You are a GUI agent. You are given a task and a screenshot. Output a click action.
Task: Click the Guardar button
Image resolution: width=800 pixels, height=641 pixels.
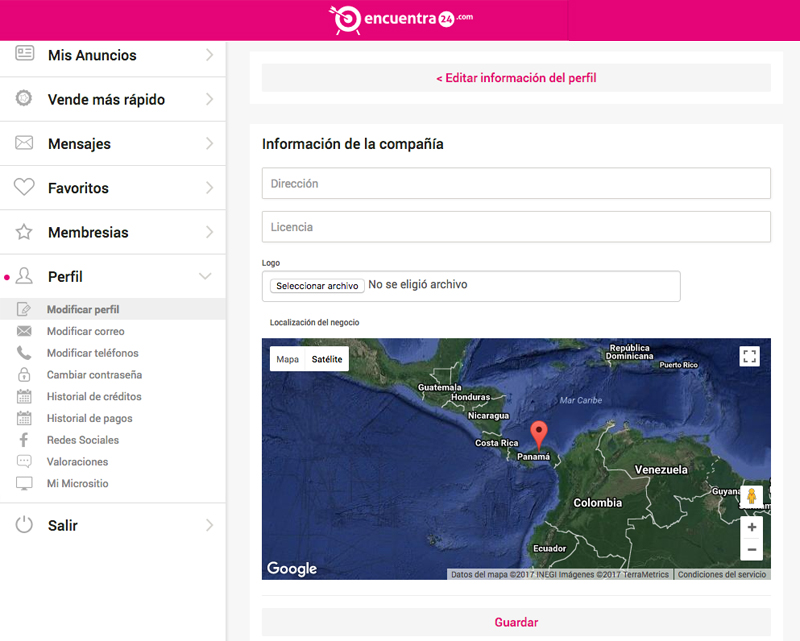coord(516,622)
